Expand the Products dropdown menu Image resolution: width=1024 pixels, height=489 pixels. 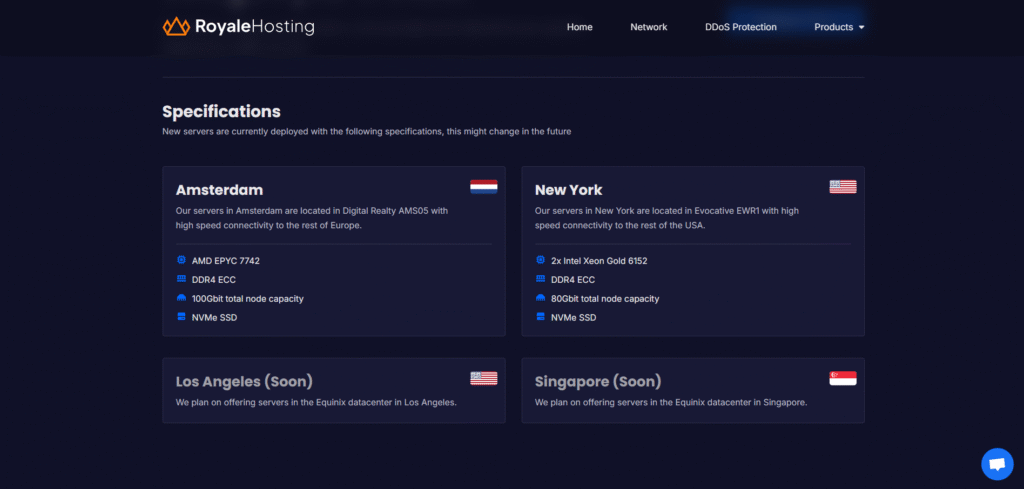[x=839, y=27]
